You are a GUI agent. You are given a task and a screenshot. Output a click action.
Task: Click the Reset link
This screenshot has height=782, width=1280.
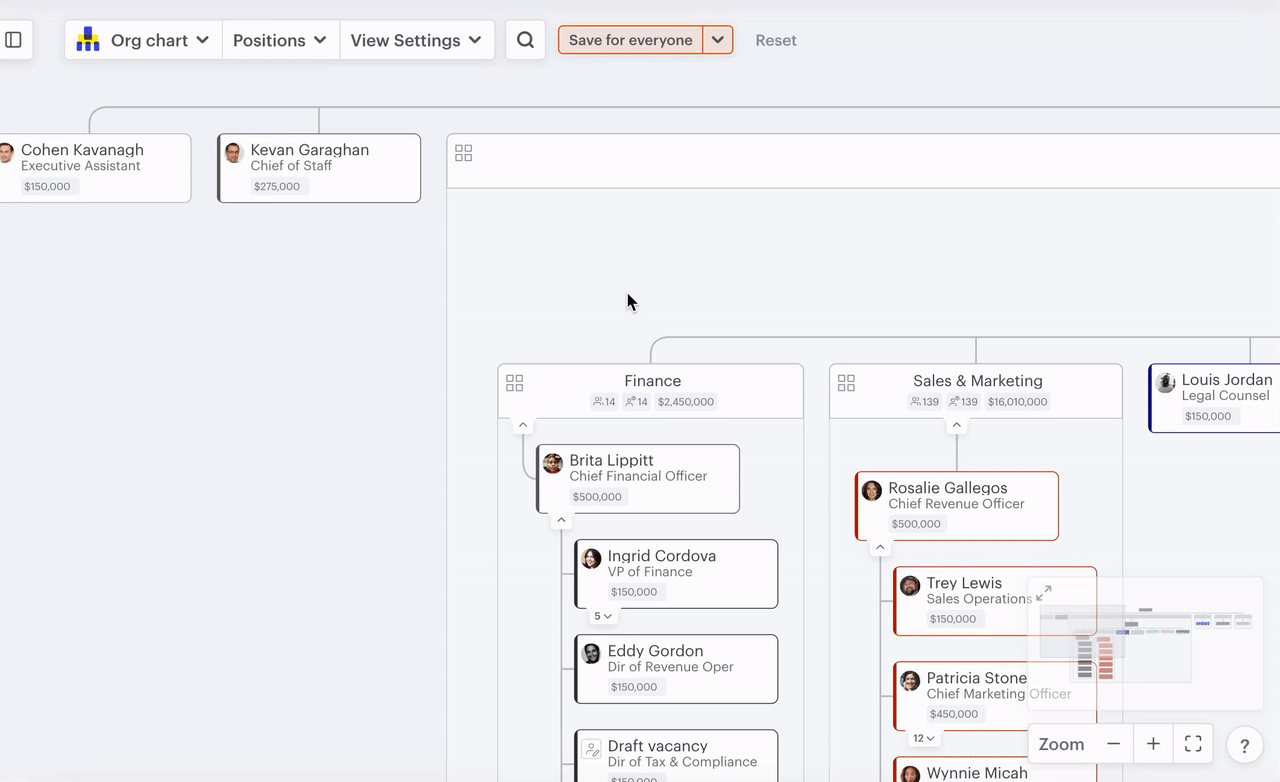776,40
